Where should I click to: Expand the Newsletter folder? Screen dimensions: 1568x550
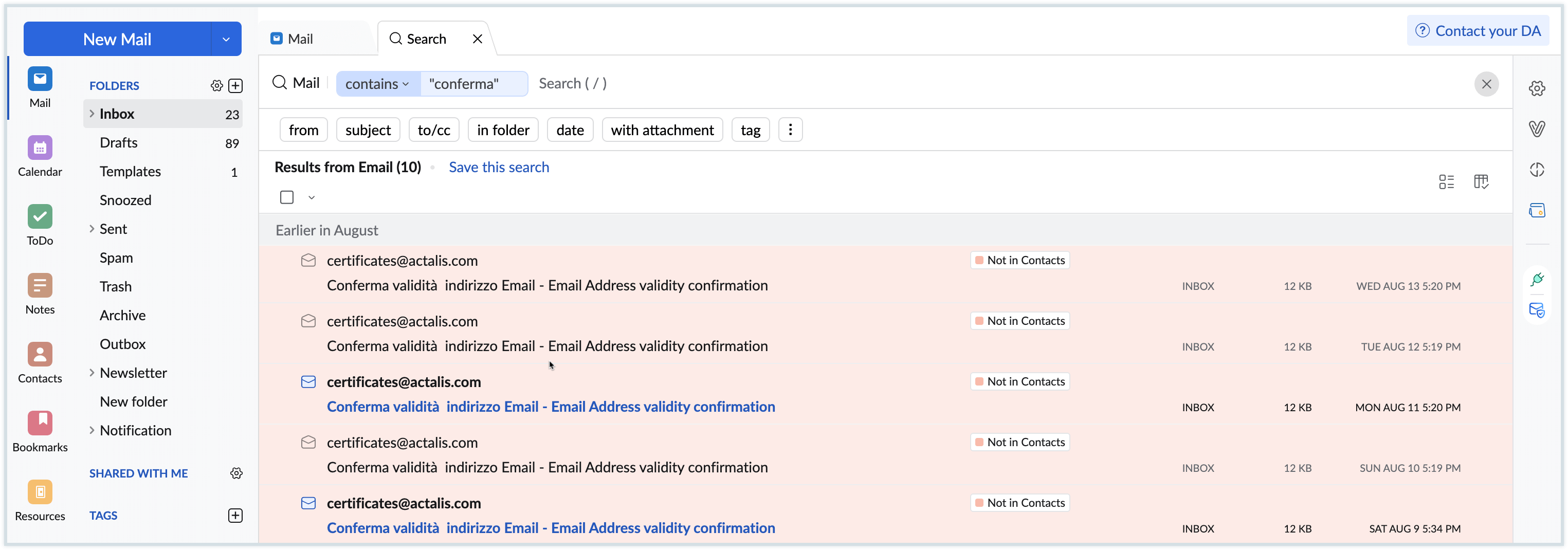point(92,372)
